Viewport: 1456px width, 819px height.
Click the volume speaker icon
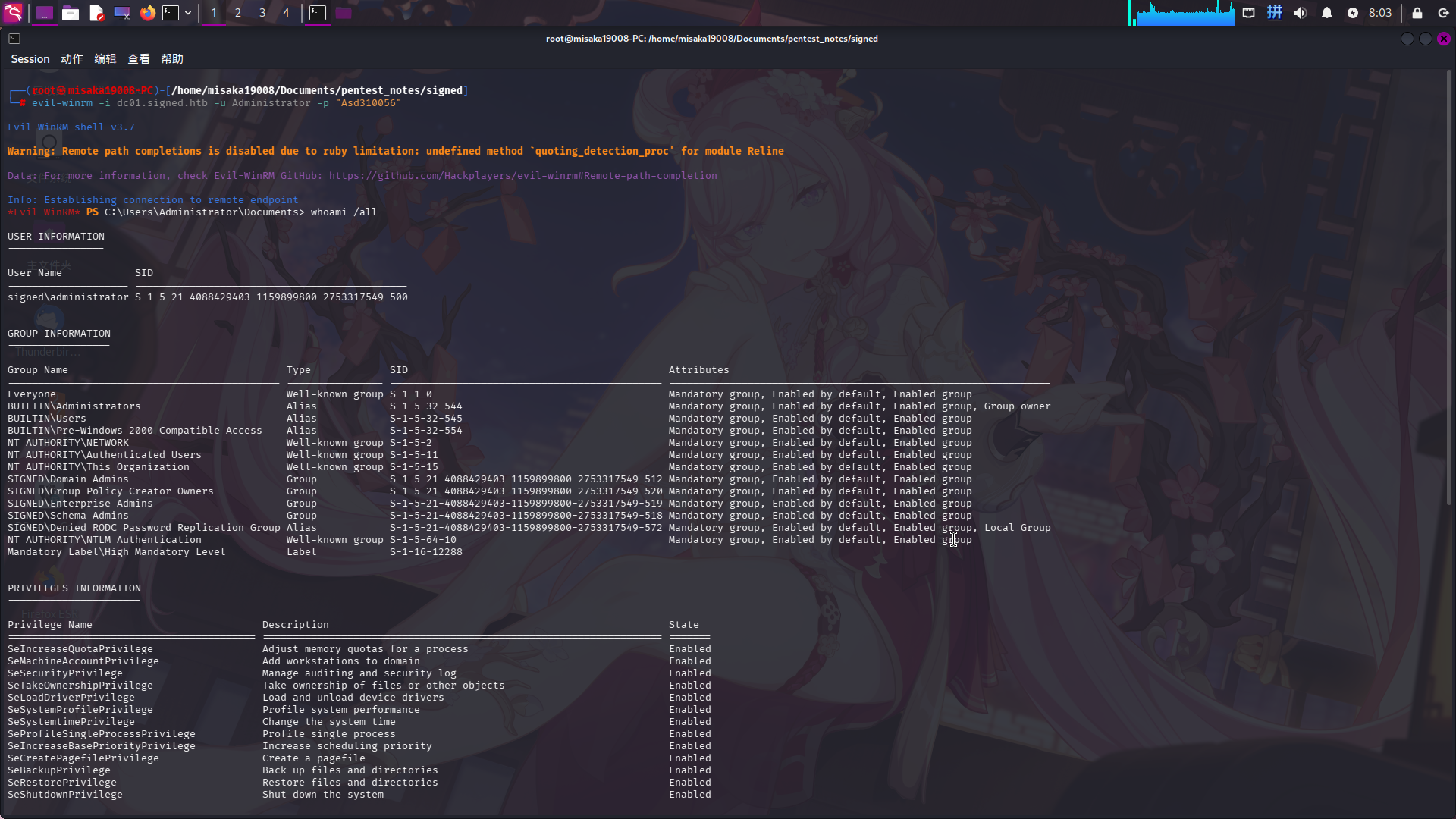[1301, 13]
